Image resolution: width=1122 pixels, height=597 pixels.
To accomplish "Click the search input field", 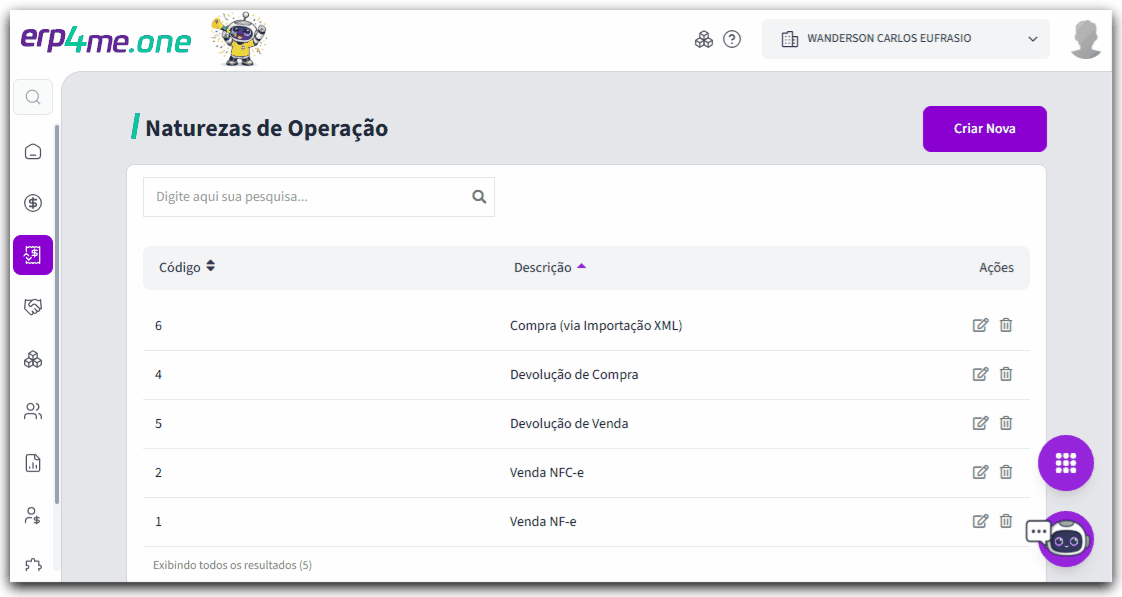I will tap(318, 197).
